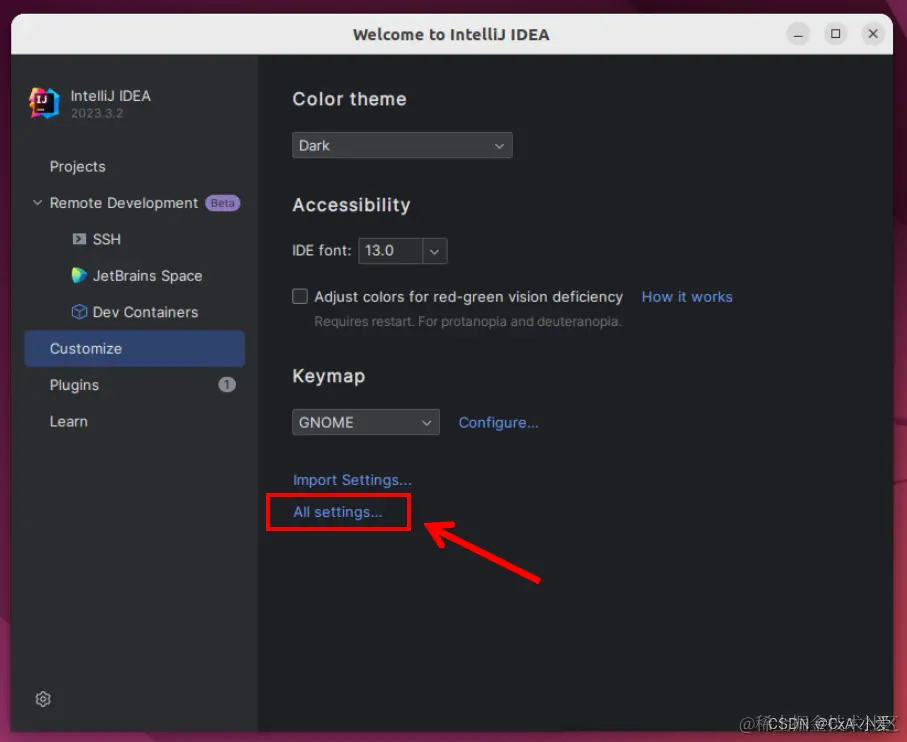Enable red-green vision deficiency color adjustment

pos(300,297)
